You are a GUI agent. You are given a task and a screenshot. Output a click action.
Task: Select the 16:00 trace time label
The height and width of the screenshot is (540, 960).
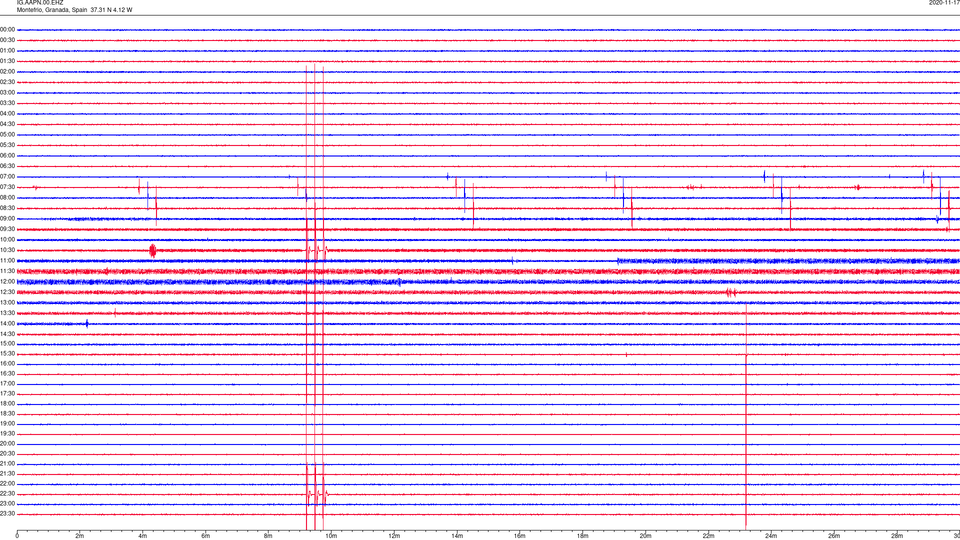7,364
